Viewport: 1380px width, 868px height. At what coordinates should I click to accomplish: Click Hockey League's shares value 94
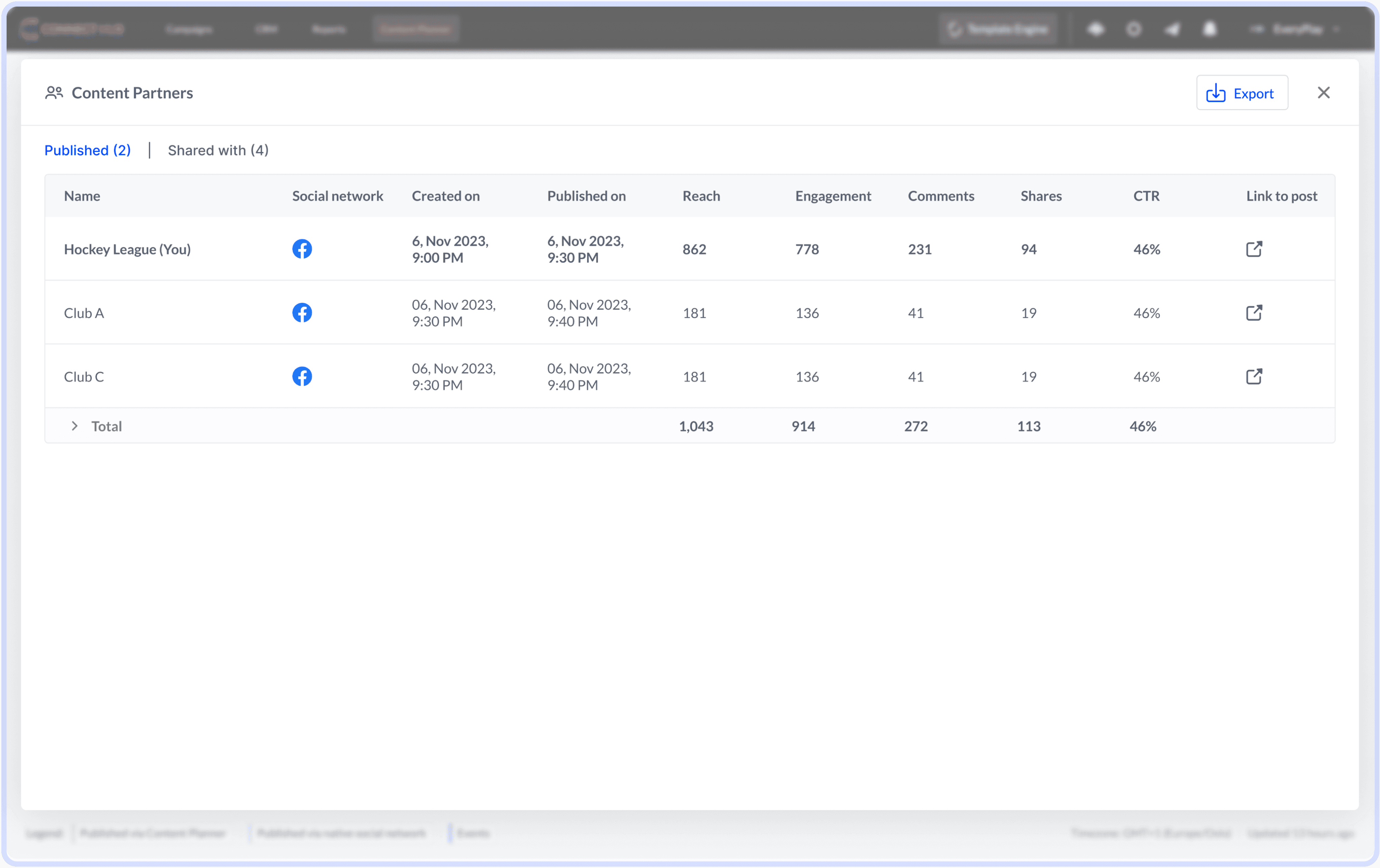[1029, 249]
